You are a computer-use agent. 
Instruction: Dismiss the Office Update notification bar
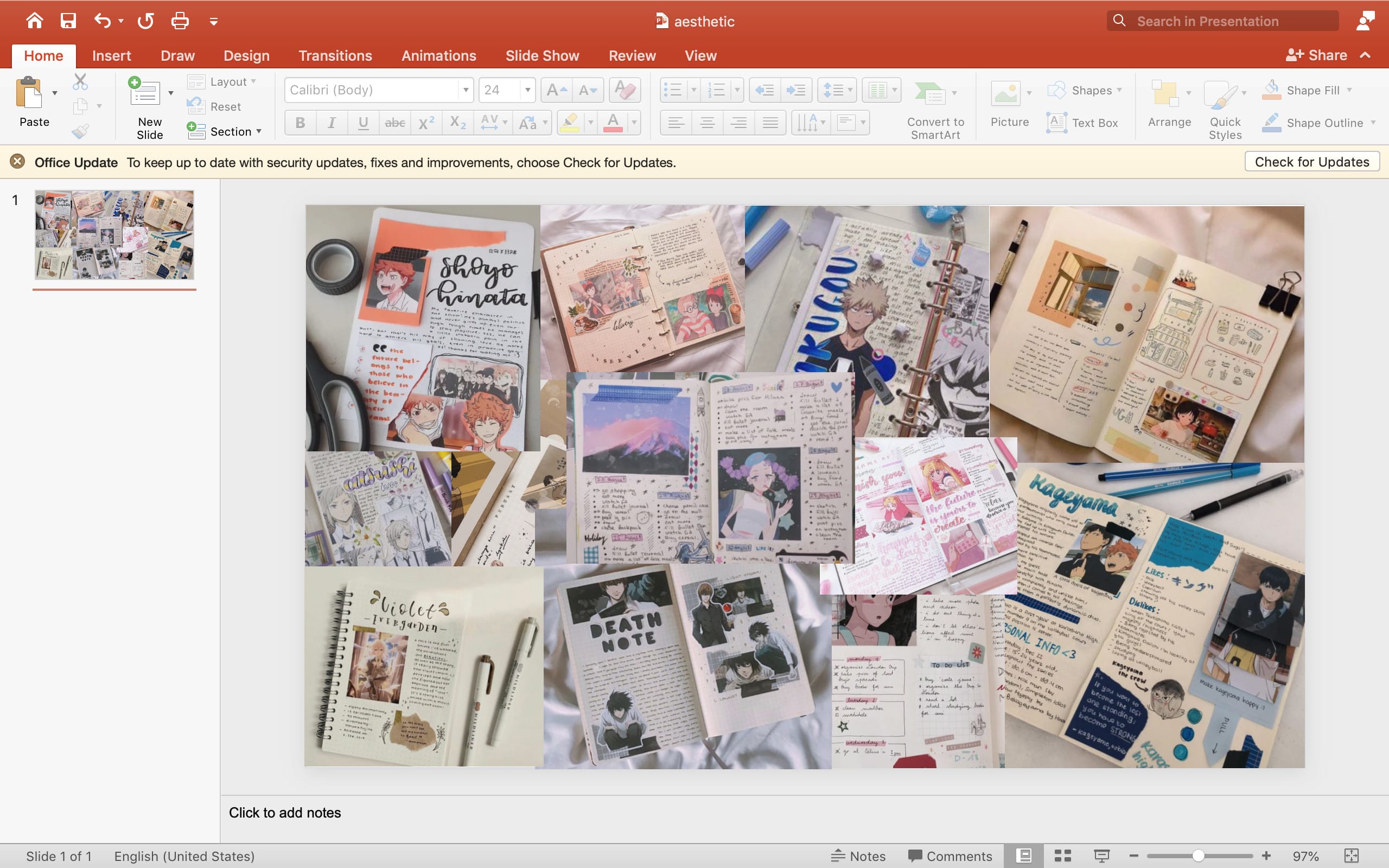pyautogui.click(x=18, y=162)
